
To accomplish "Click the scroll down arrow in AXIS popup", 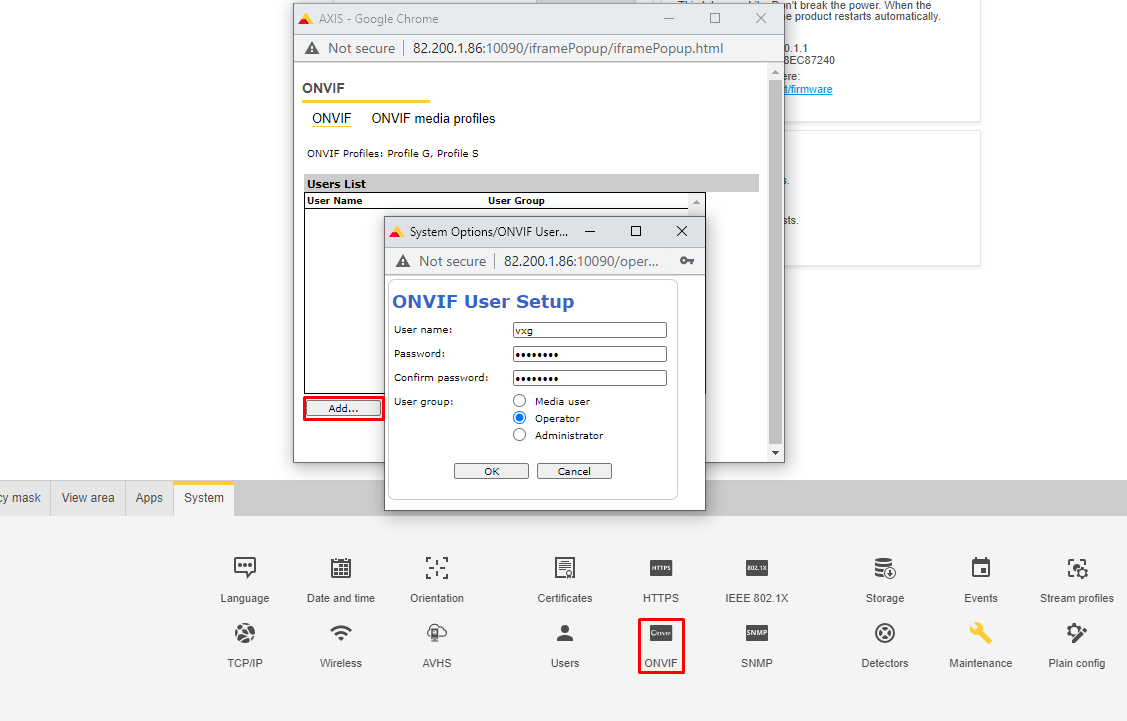I will pos(775,453).
